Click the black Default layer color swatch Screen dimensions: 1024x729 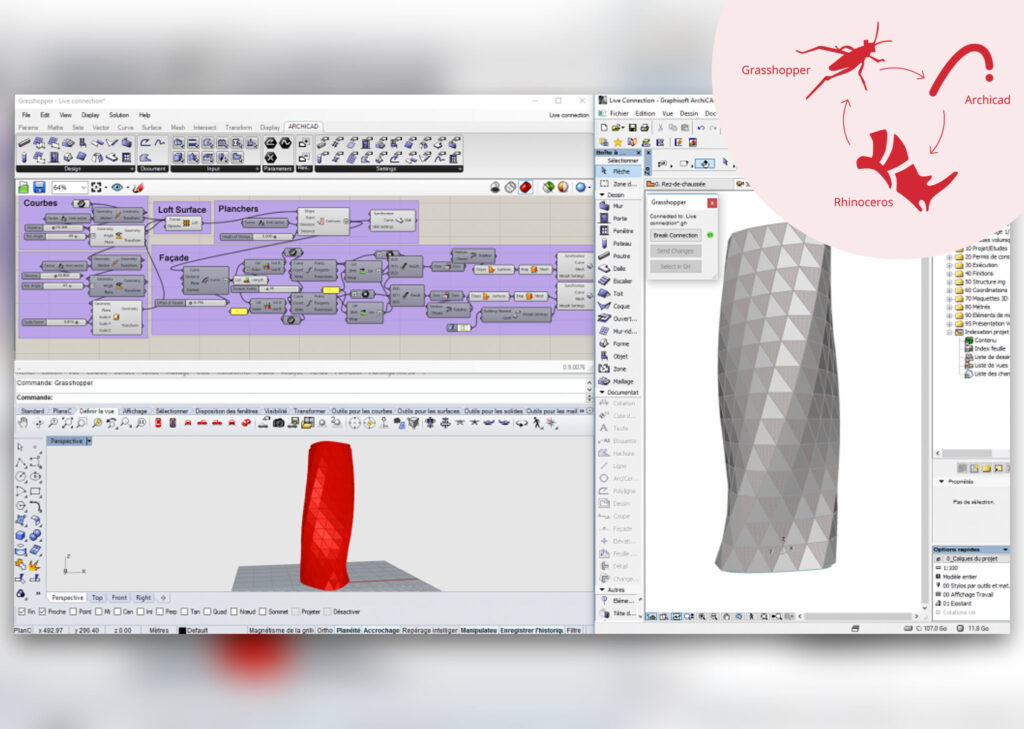point(182,630)
